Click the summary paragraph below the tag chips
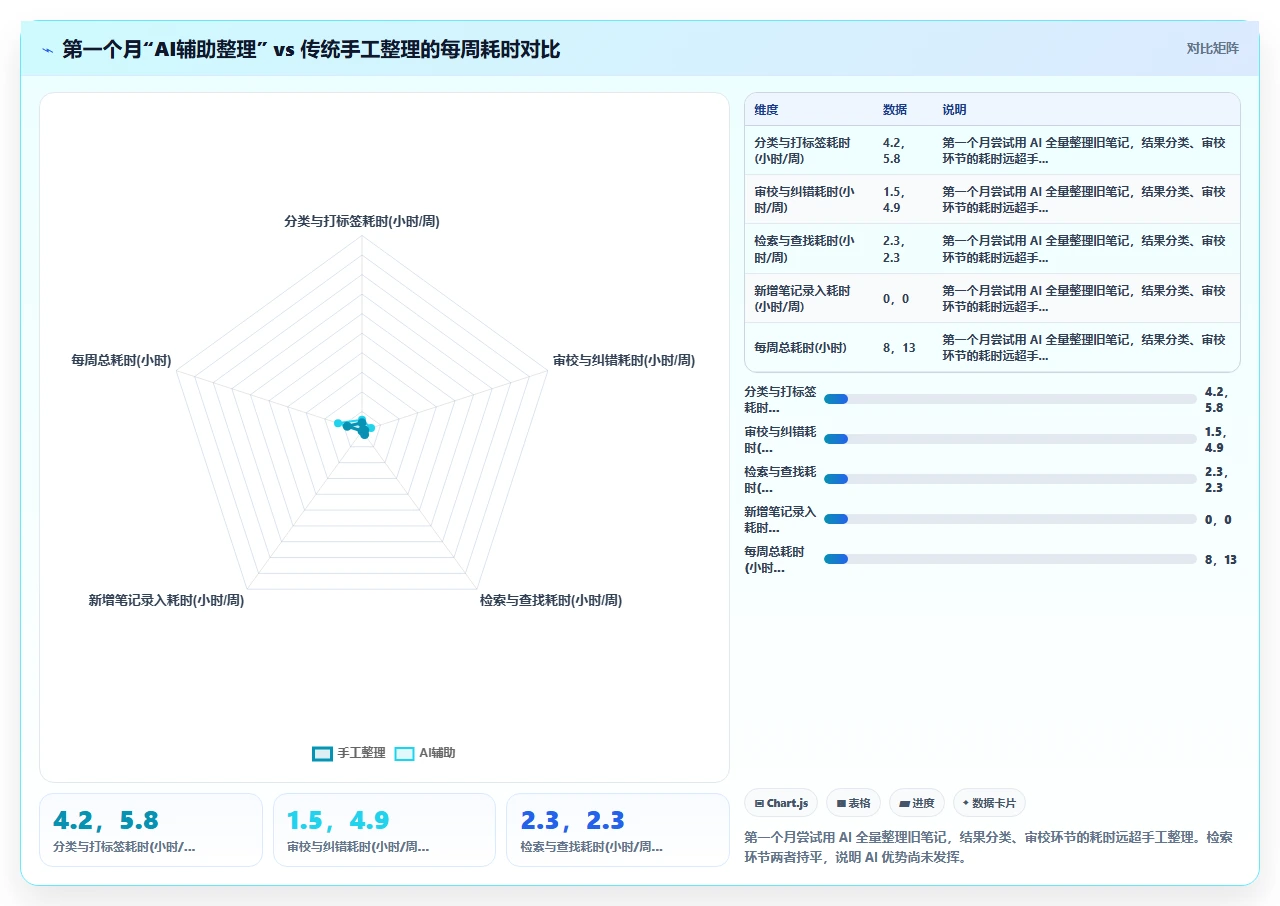This screenshot has width=1280, height=906. click(x=989, y=847)
